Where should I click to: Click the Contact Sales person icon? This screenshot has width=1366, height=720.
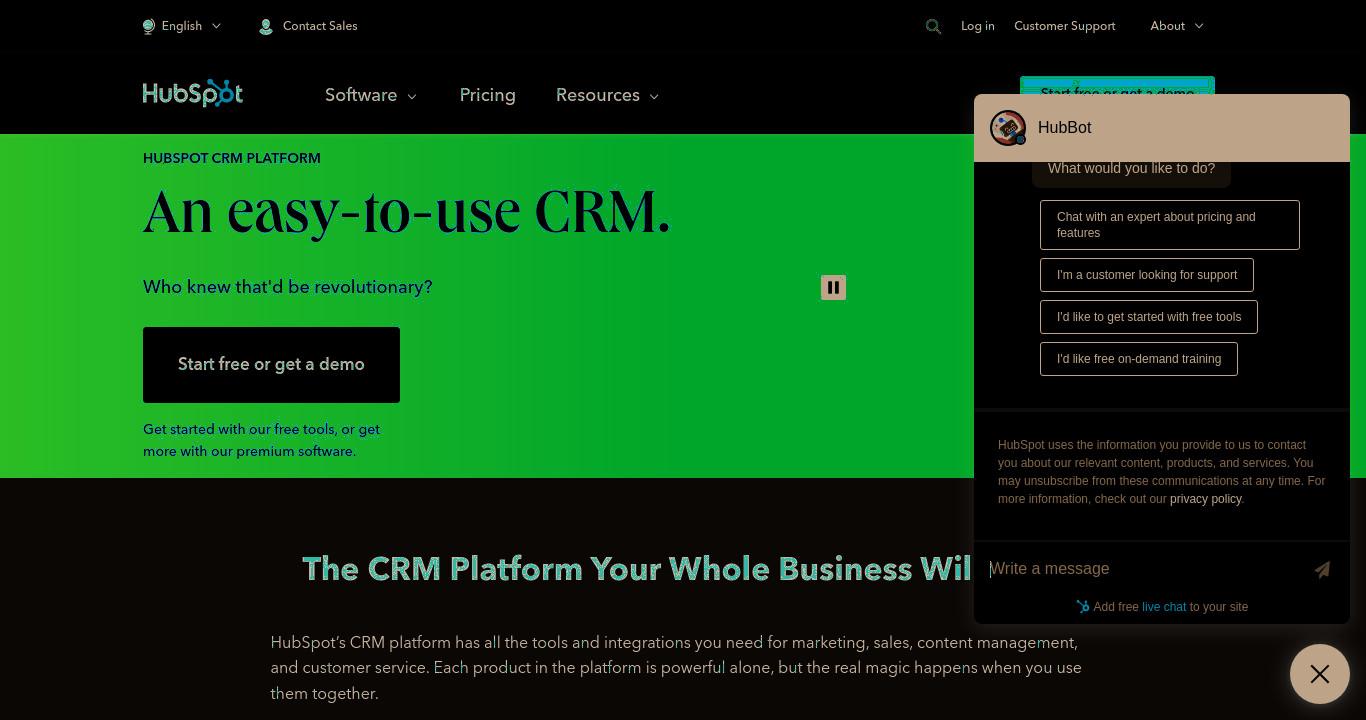point(266,27)
